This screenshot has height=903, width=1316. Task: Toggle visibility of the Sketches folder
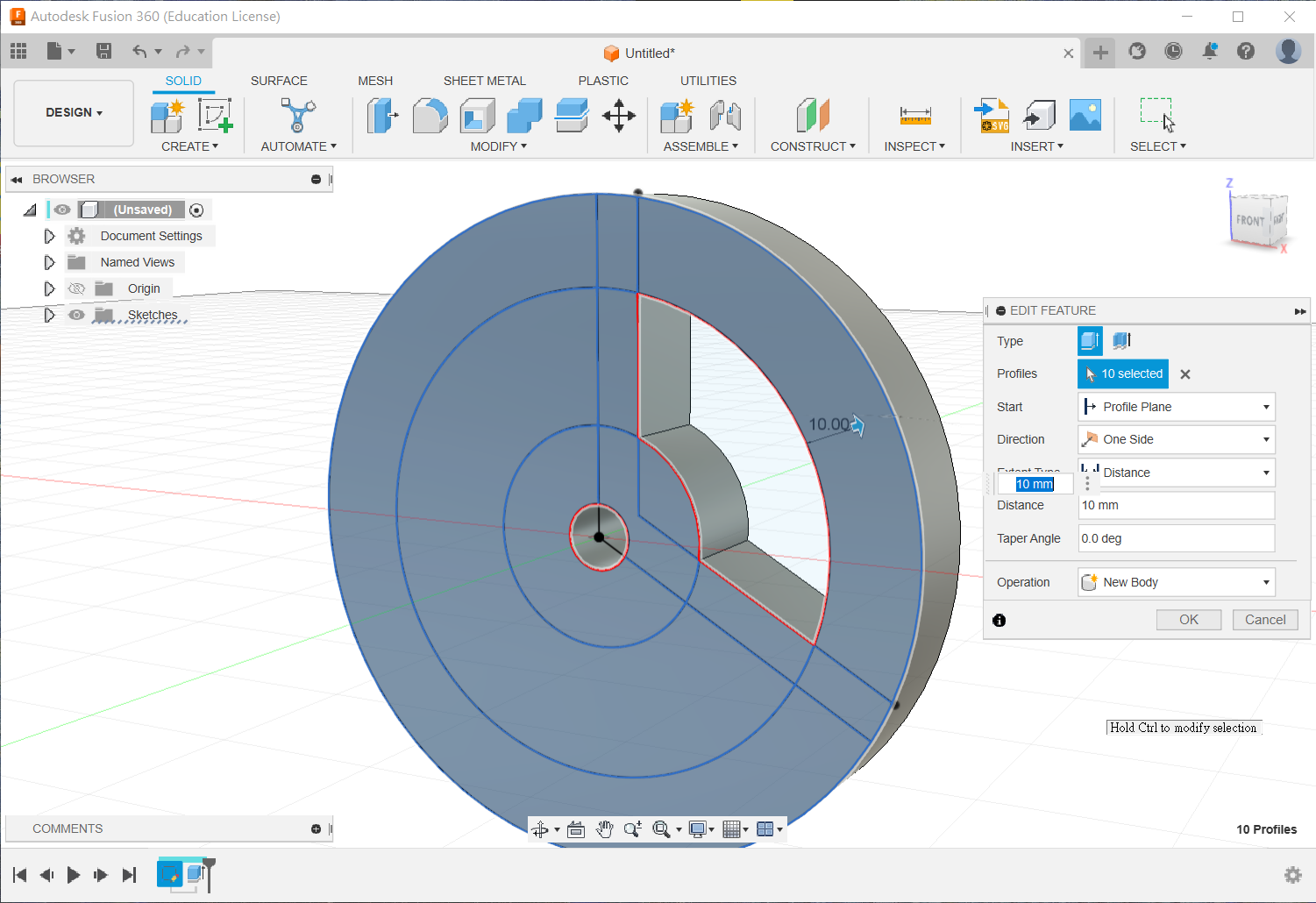tap(77, 315)
